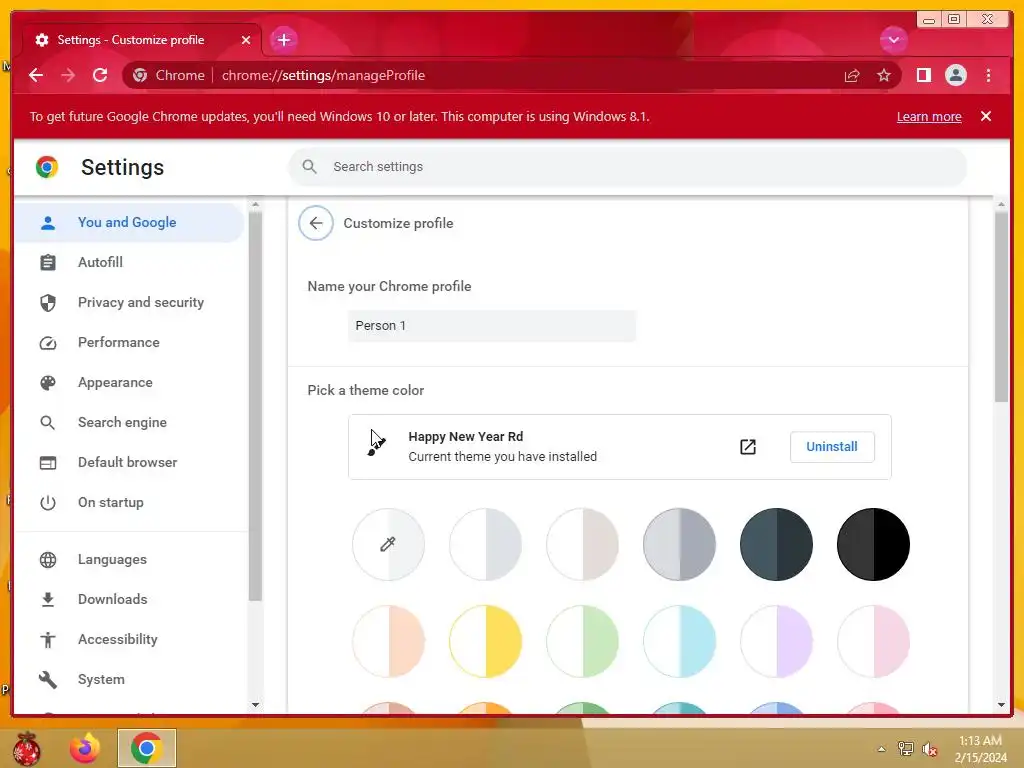Click the main page scrollbar up arrow
The width and height of the screenshot is (1024, 768).
[x=1001, y=204]
